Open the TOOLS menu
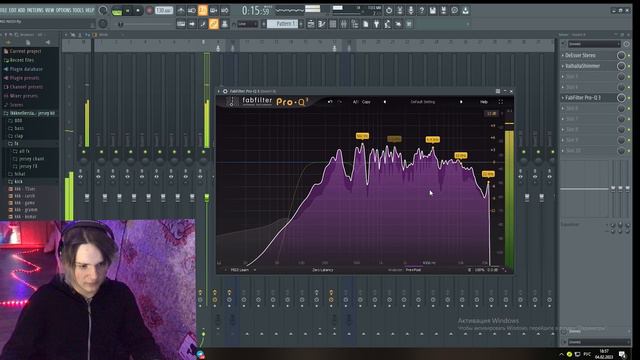Screen dimensions: 640x360 [x=78, y=10]
